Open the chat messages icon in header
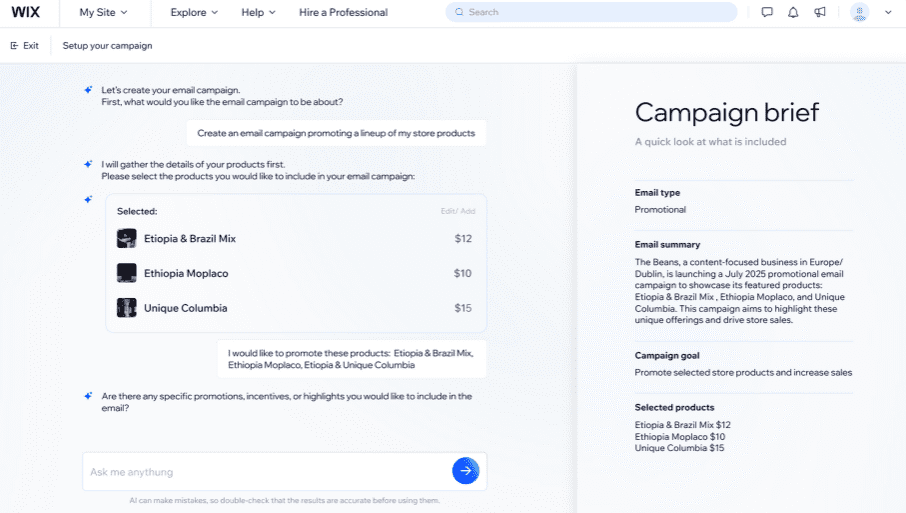The height and width of the screenshot is (513, 906). point(767,13)
